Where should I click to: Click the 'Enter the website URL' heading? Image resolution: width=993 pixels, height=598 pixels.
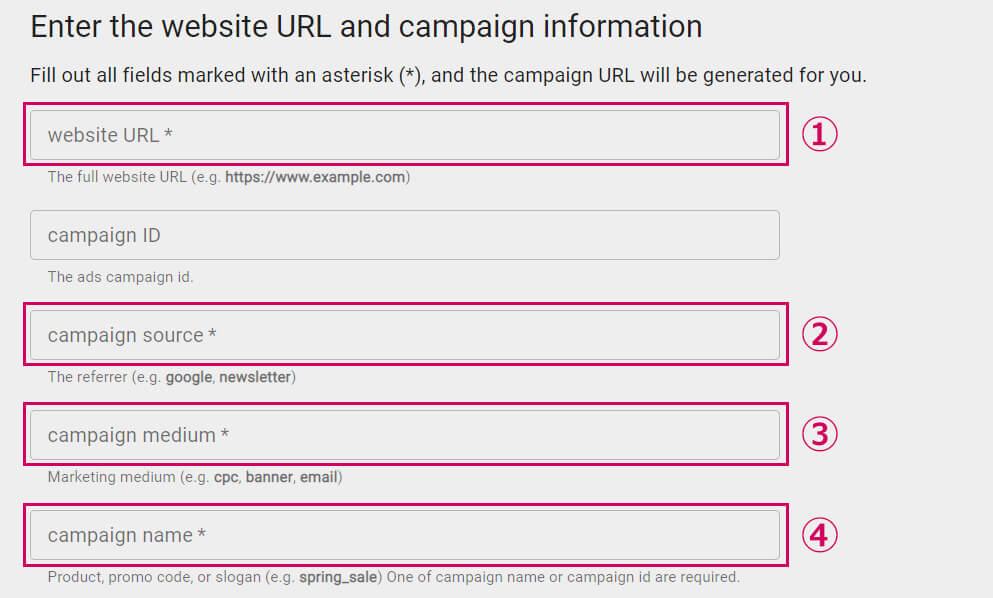(x=366, y=26)
